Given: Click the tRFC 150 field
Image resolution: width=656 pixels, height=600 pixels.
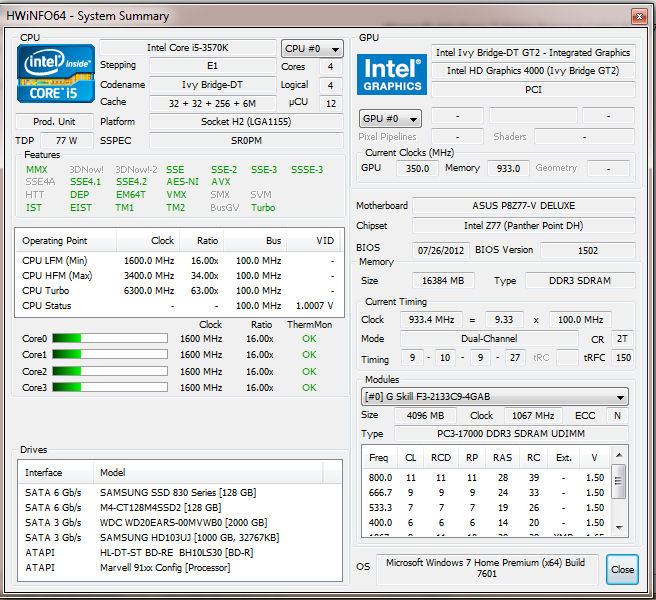Looking at the screenshot, I should point(623,358).
